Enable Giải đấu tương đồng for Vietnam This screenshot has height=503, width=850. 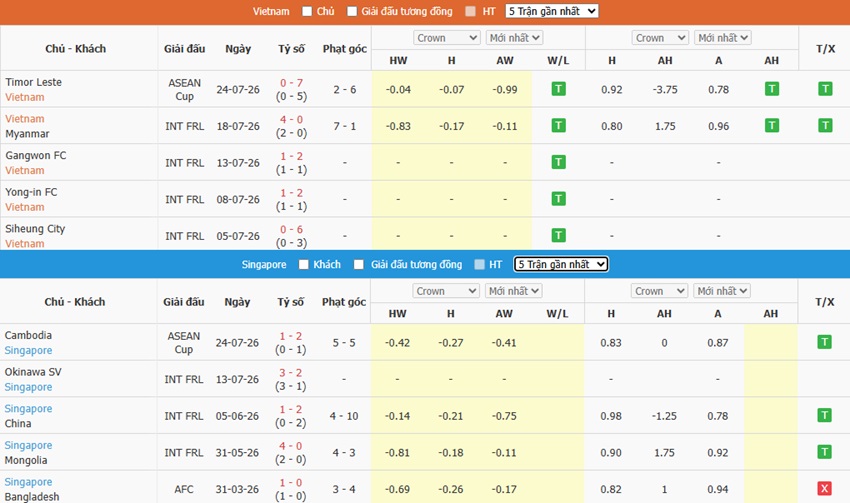coord(352,11)
